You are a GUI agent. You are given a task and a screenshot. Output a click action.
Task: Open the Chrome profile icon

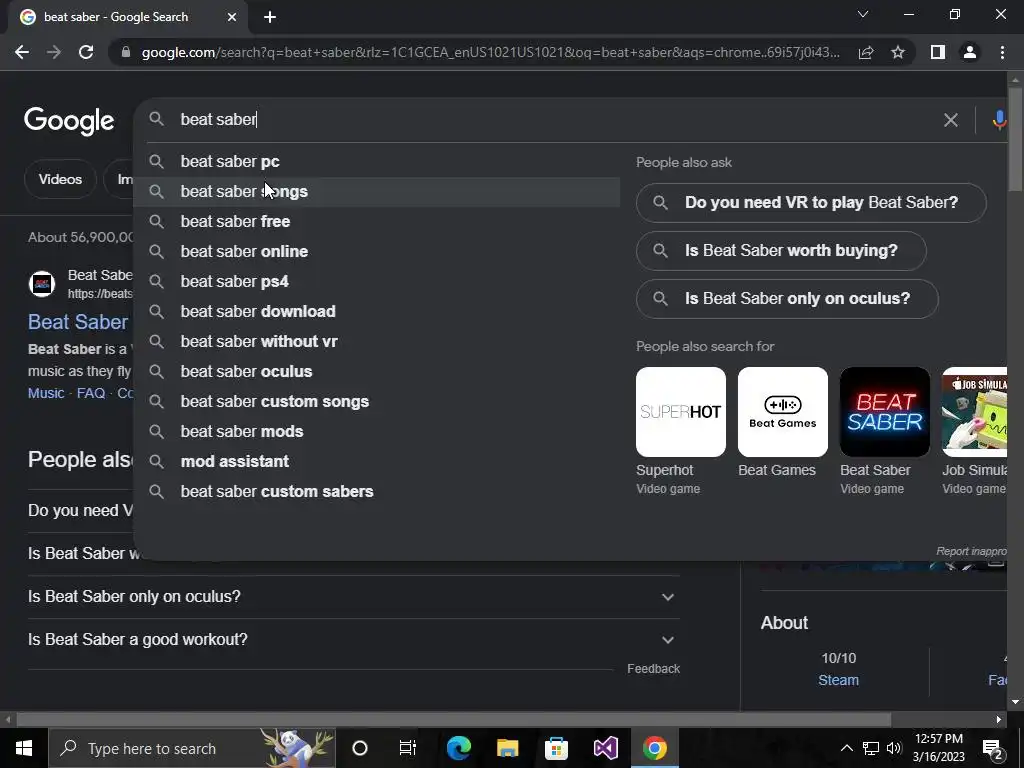970,52
